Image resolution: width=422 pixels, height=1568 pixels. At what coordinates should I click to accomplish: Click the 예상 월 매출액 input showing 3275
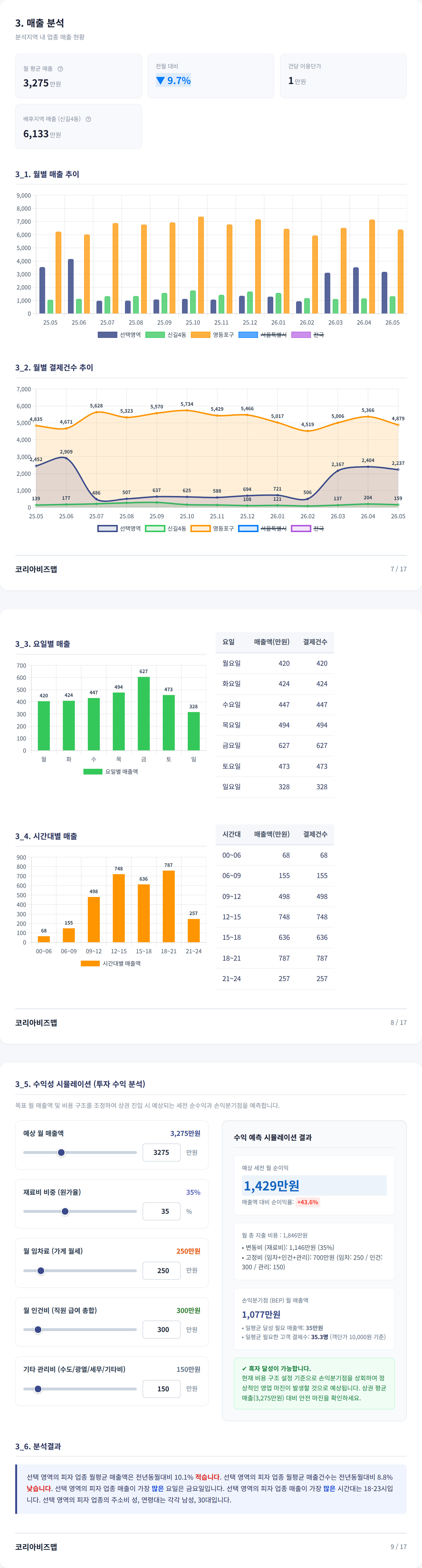tap(161, 1152)
